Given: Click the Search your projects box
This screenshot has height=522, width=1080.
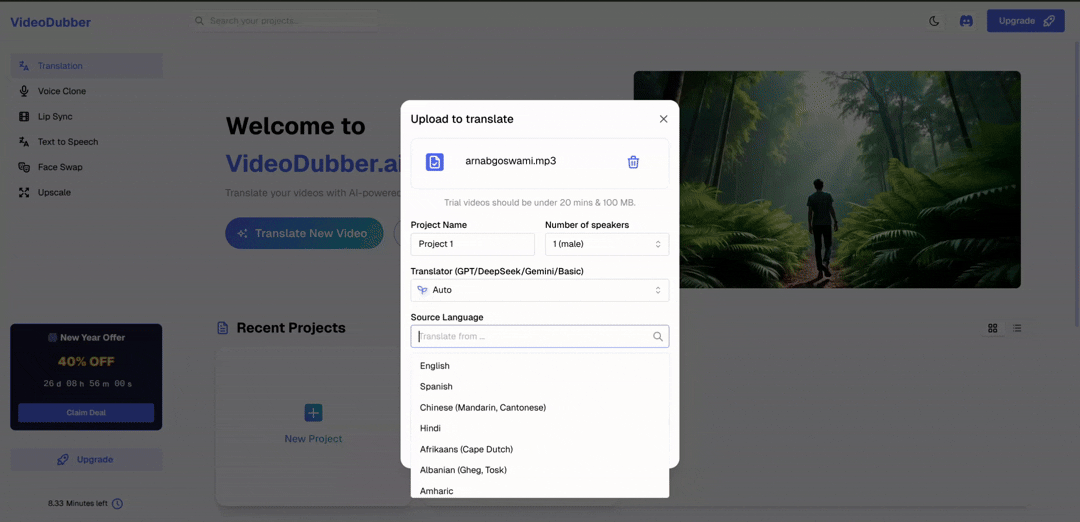Looking at the screenshot, I should click(x=285, y=21).
